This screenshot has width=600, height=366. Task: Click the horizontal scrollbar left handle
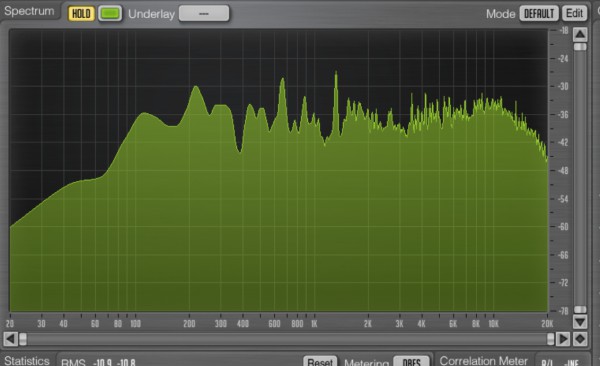[23, 339]
